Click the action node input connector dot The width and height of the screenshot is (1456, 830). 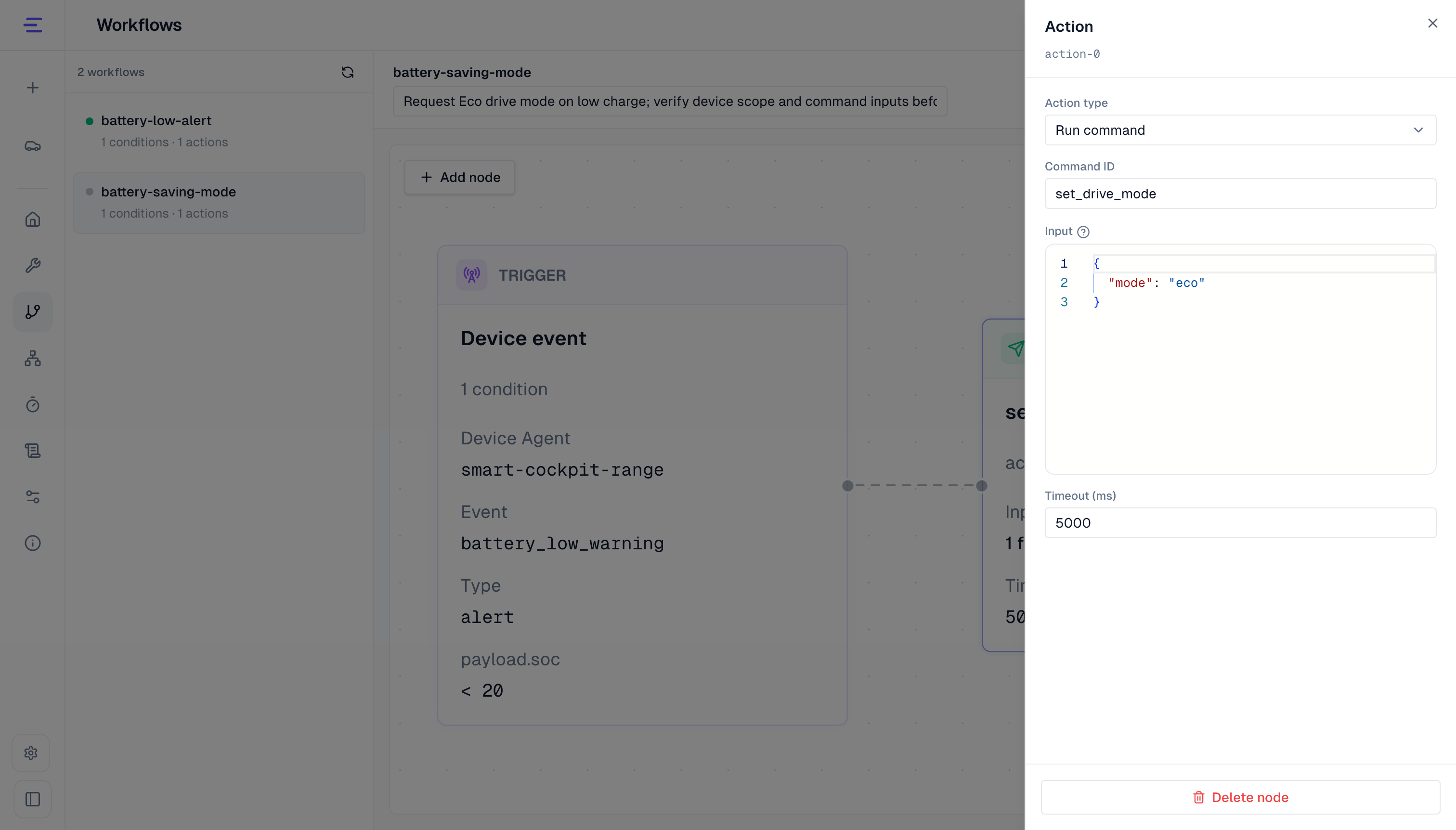click(981, 486)
